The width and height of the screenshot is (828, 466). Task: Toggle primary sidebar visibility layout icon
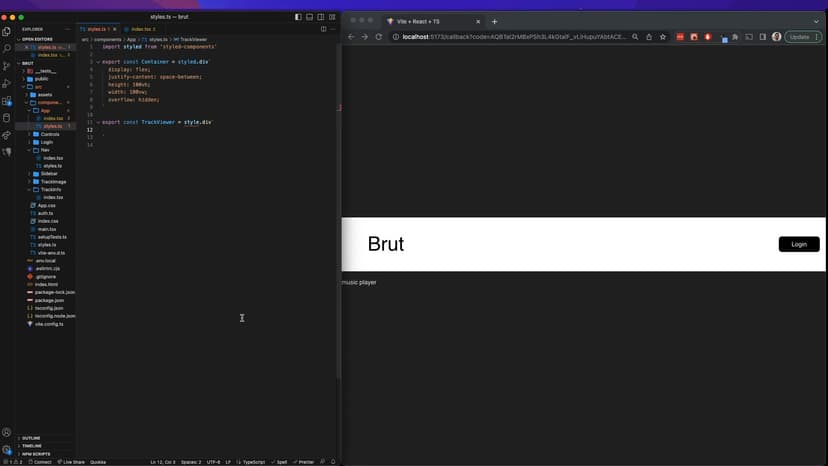[298, 17]
